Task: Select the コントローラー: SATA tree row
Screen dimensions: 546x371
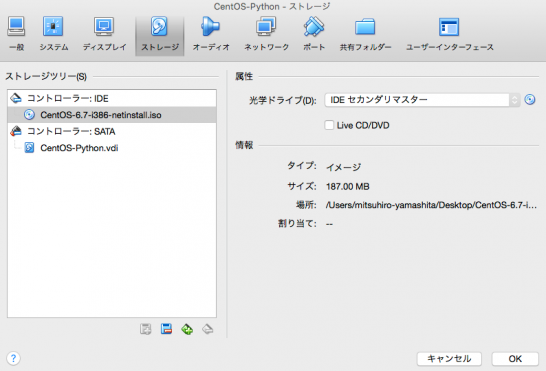Action: pyautogui.click(x=112, y=131)
